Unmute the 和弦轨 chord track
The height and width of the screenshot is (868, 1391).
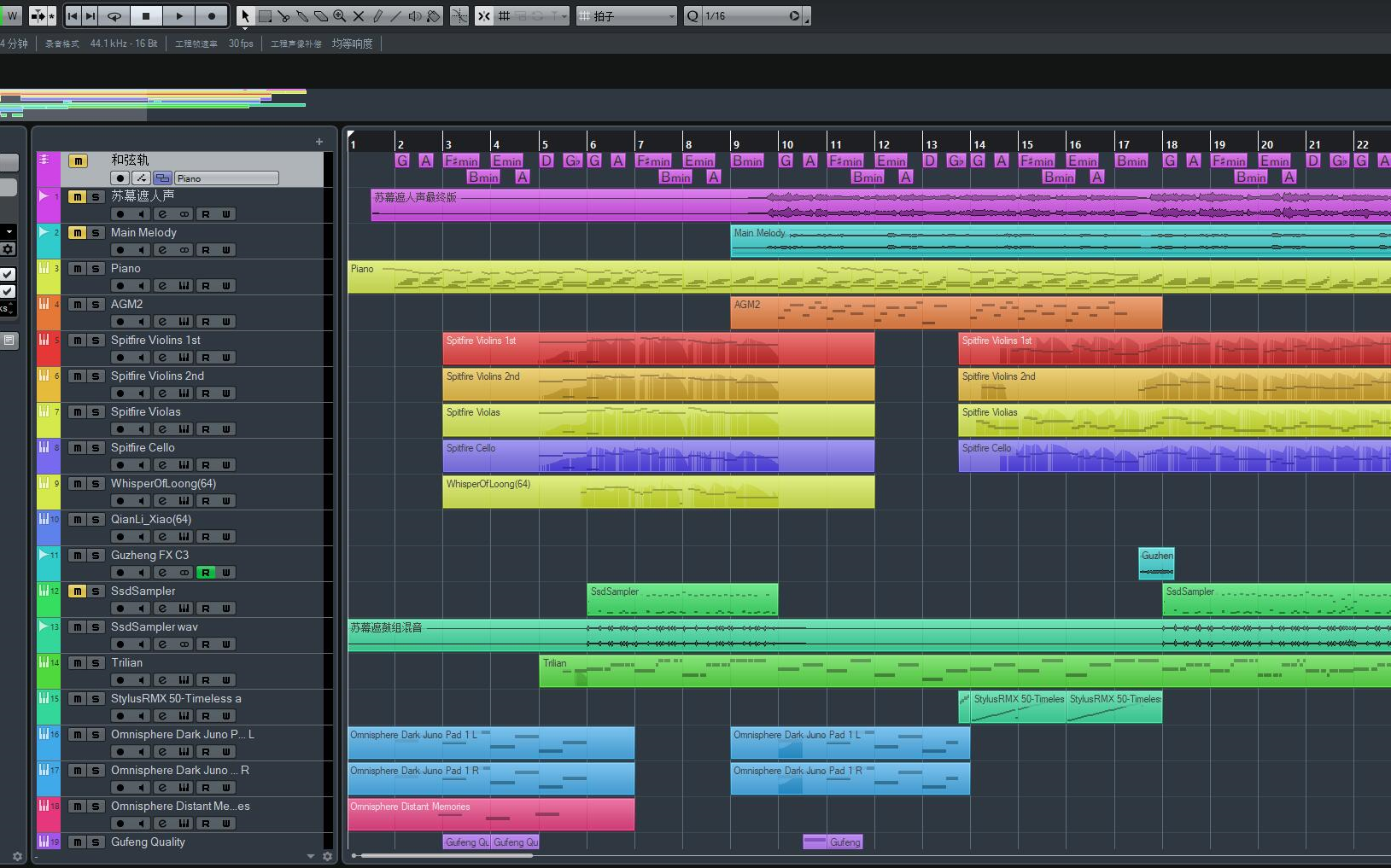point(78,160)
